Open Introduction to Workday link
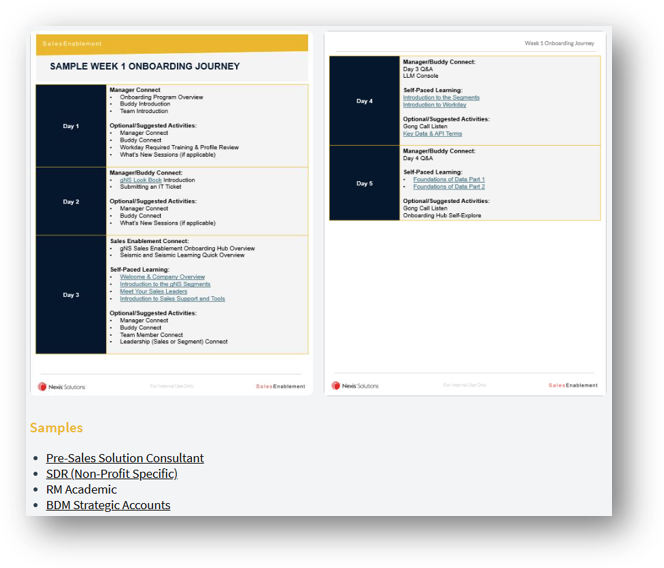Viewport: 664px width, 568px height. [x=434, y=105]
